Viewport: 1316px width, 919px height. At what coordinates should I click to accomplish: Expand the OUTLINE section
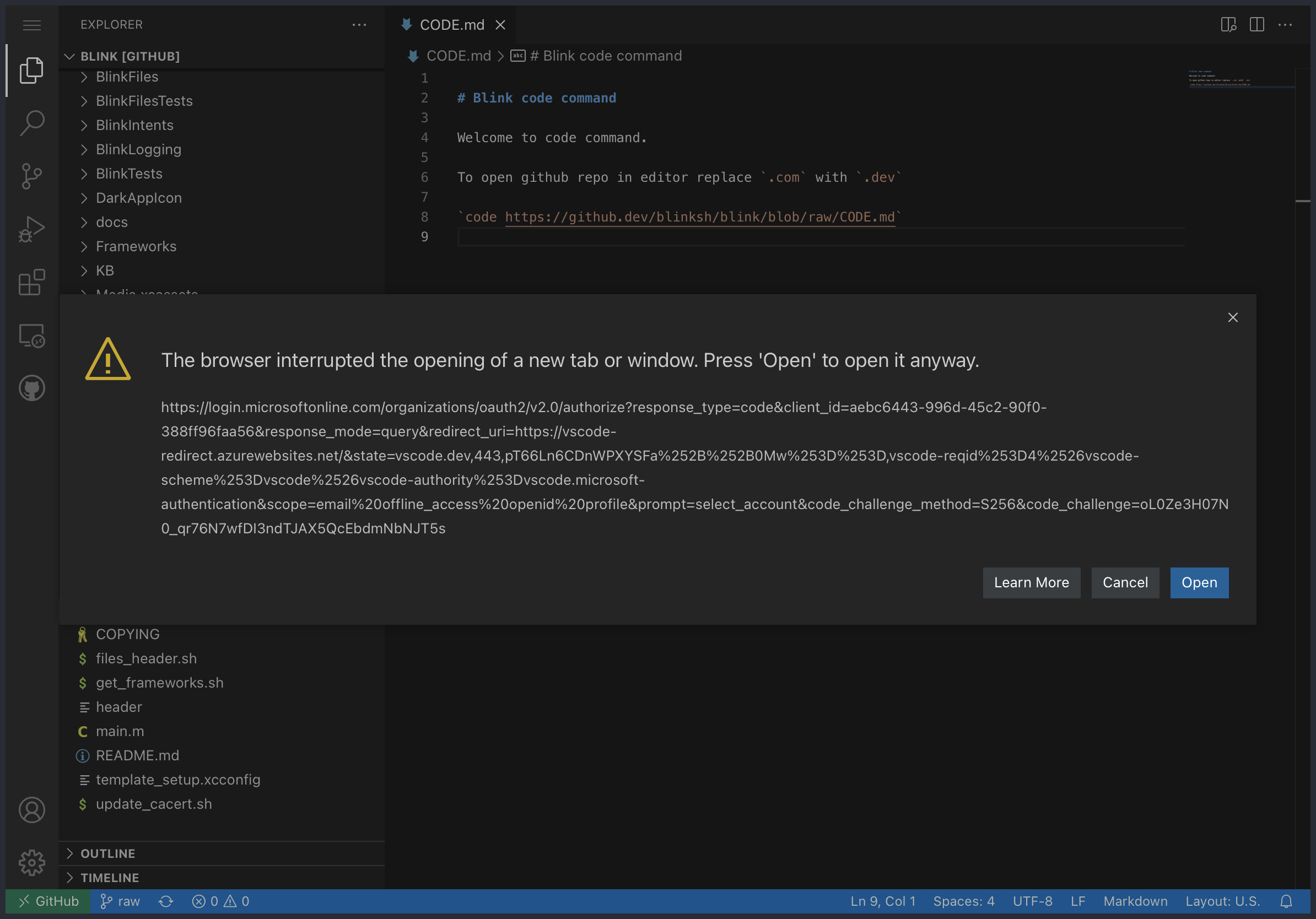pos(108,853)
